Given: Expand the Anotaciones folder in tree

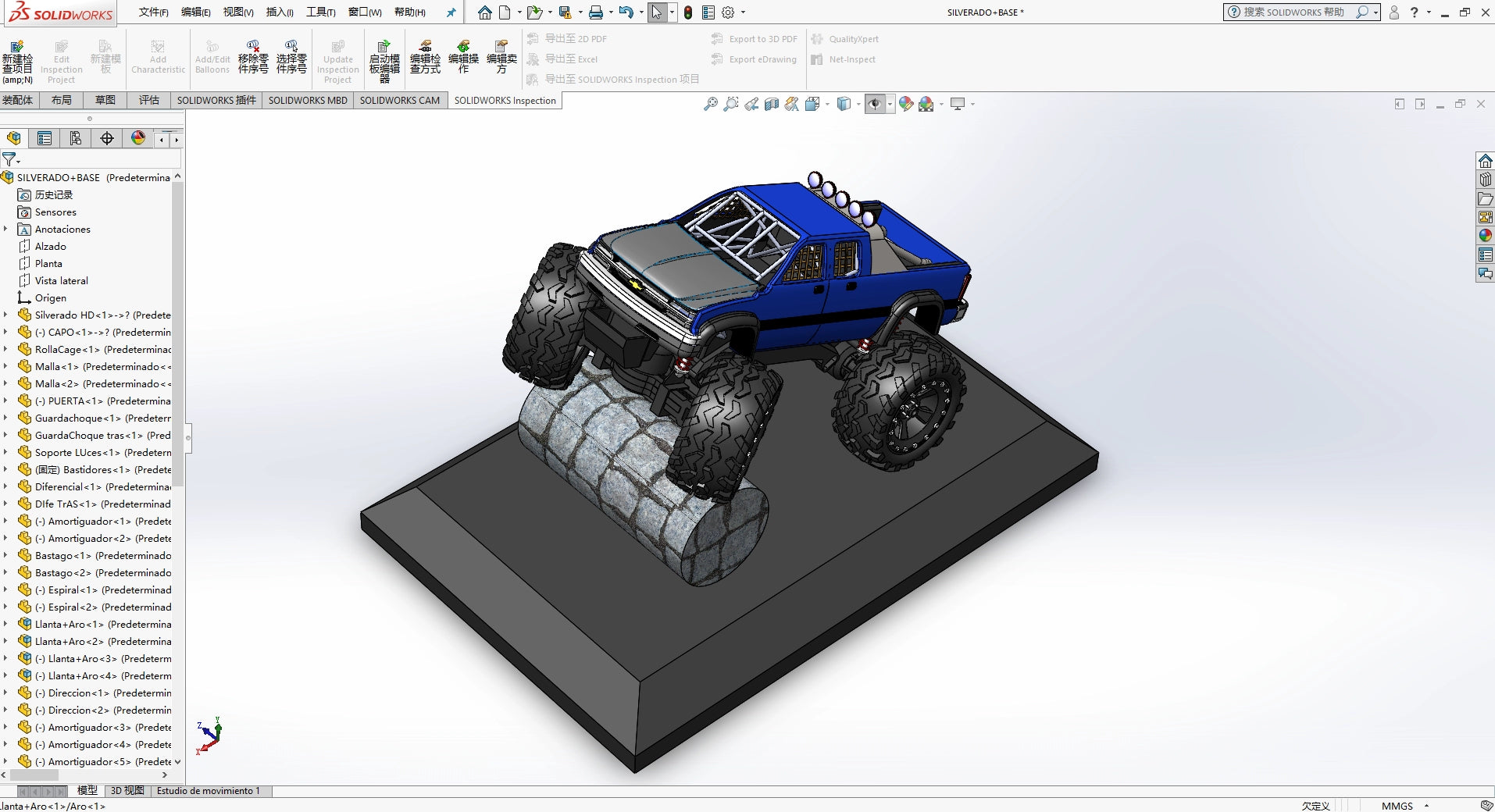Looking at the screenshot, I should 6,229.
